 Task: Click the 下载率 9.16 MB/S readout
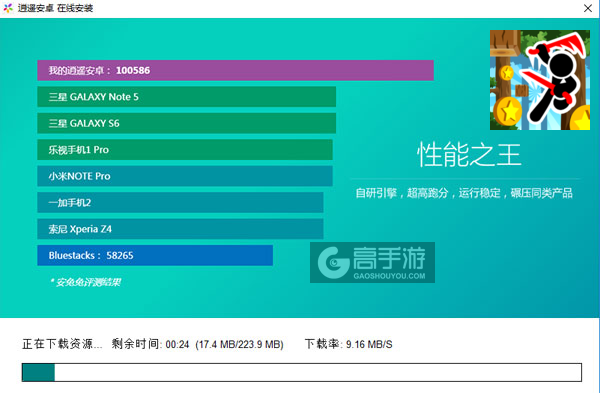349,344
